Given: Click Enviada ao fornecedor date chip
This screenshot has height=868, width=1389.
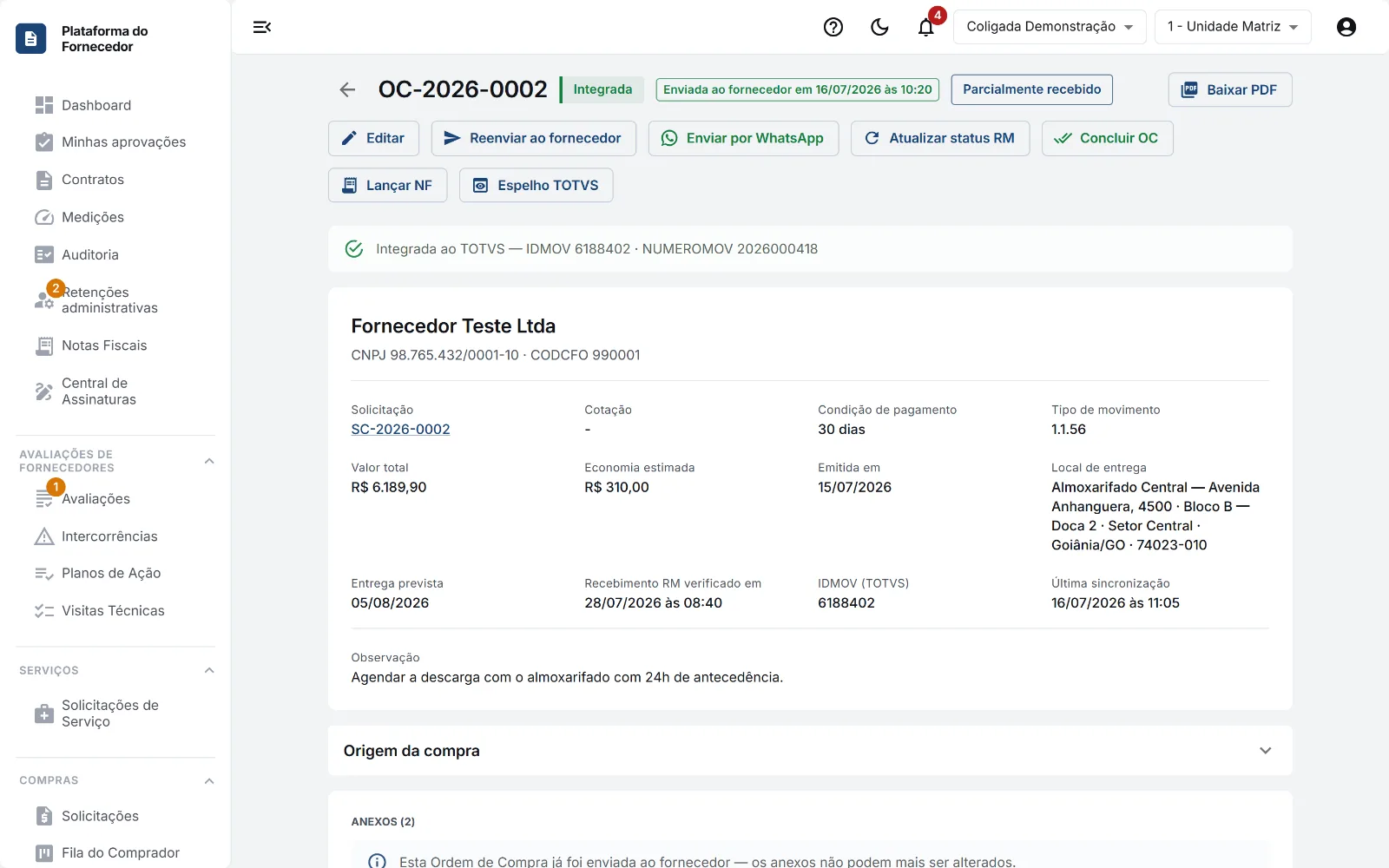Looking at the screenshot, I should pos(797,89).
